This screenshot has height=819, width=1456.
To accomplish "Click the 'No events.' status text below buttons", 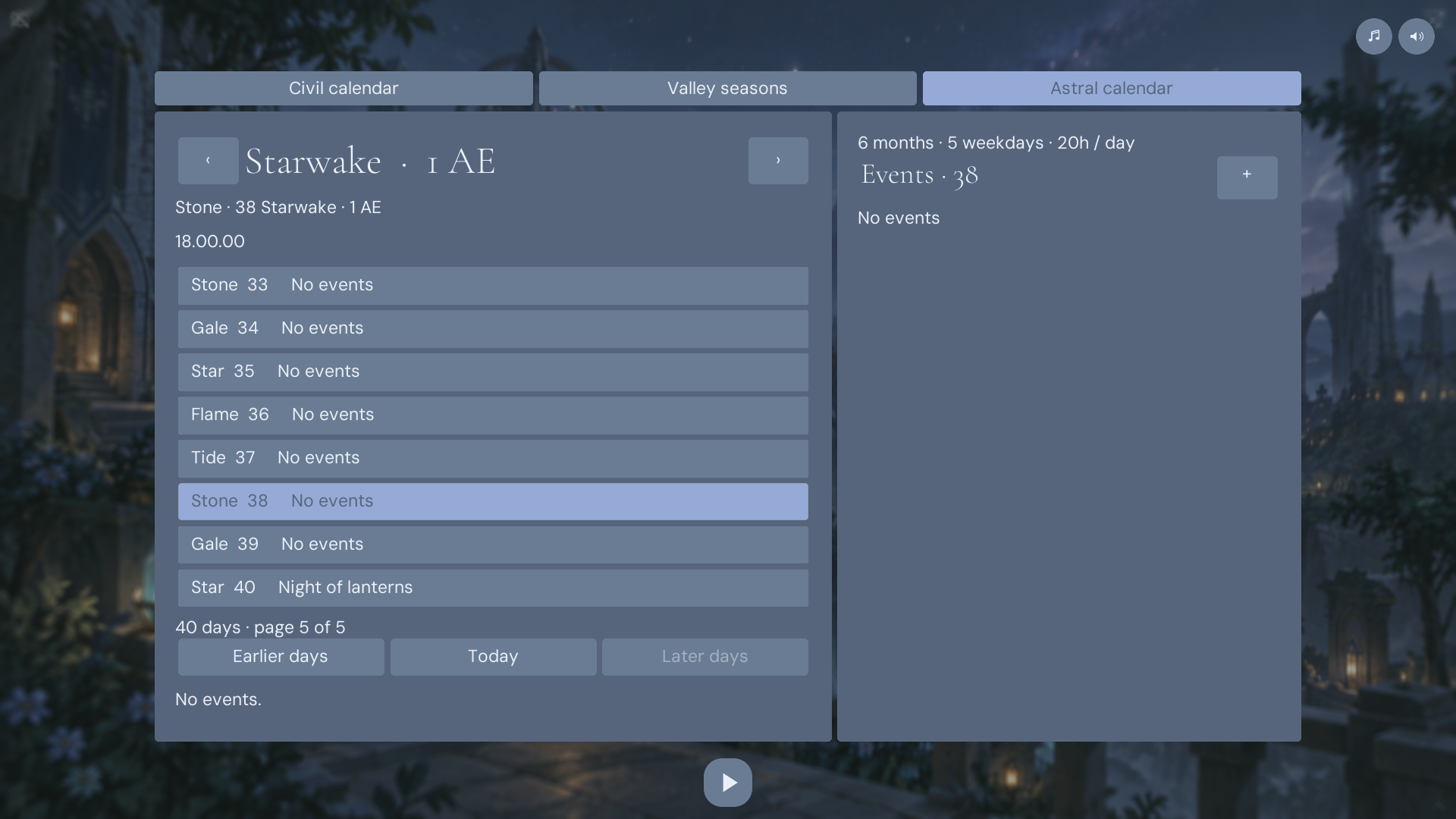I will coord(218,699).
